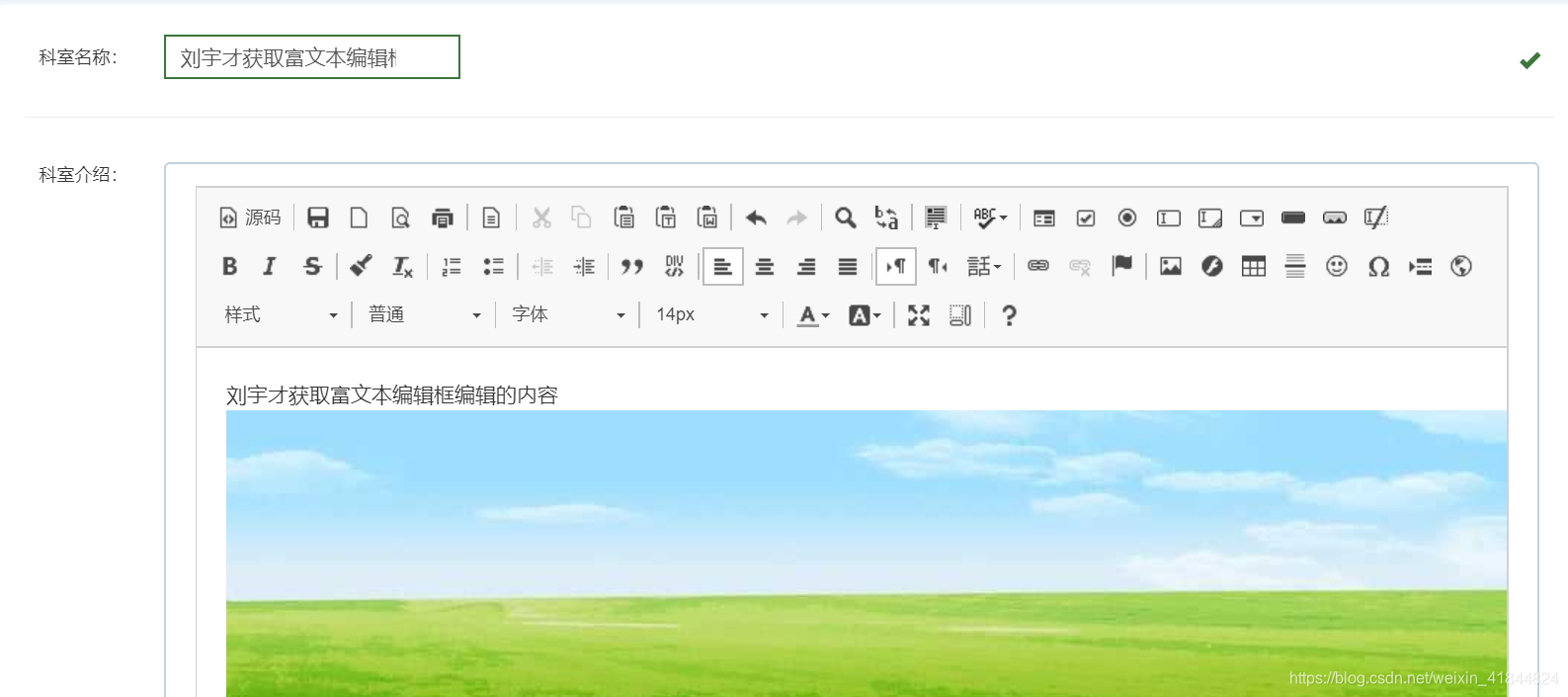Set text direction left to right
Screen dimensions: 1568x697
(x=896, y=267)
